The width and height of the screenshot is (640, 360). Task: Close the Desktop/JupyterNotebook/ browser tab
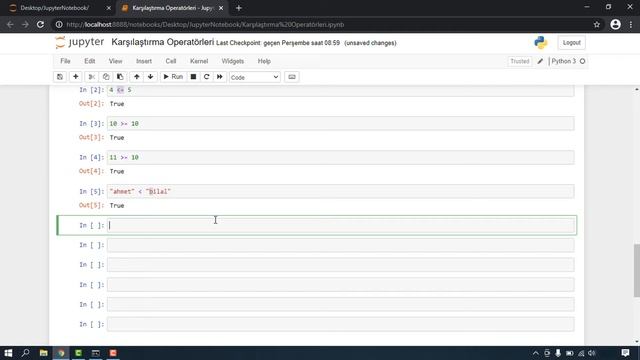click(x=108, y=8)
